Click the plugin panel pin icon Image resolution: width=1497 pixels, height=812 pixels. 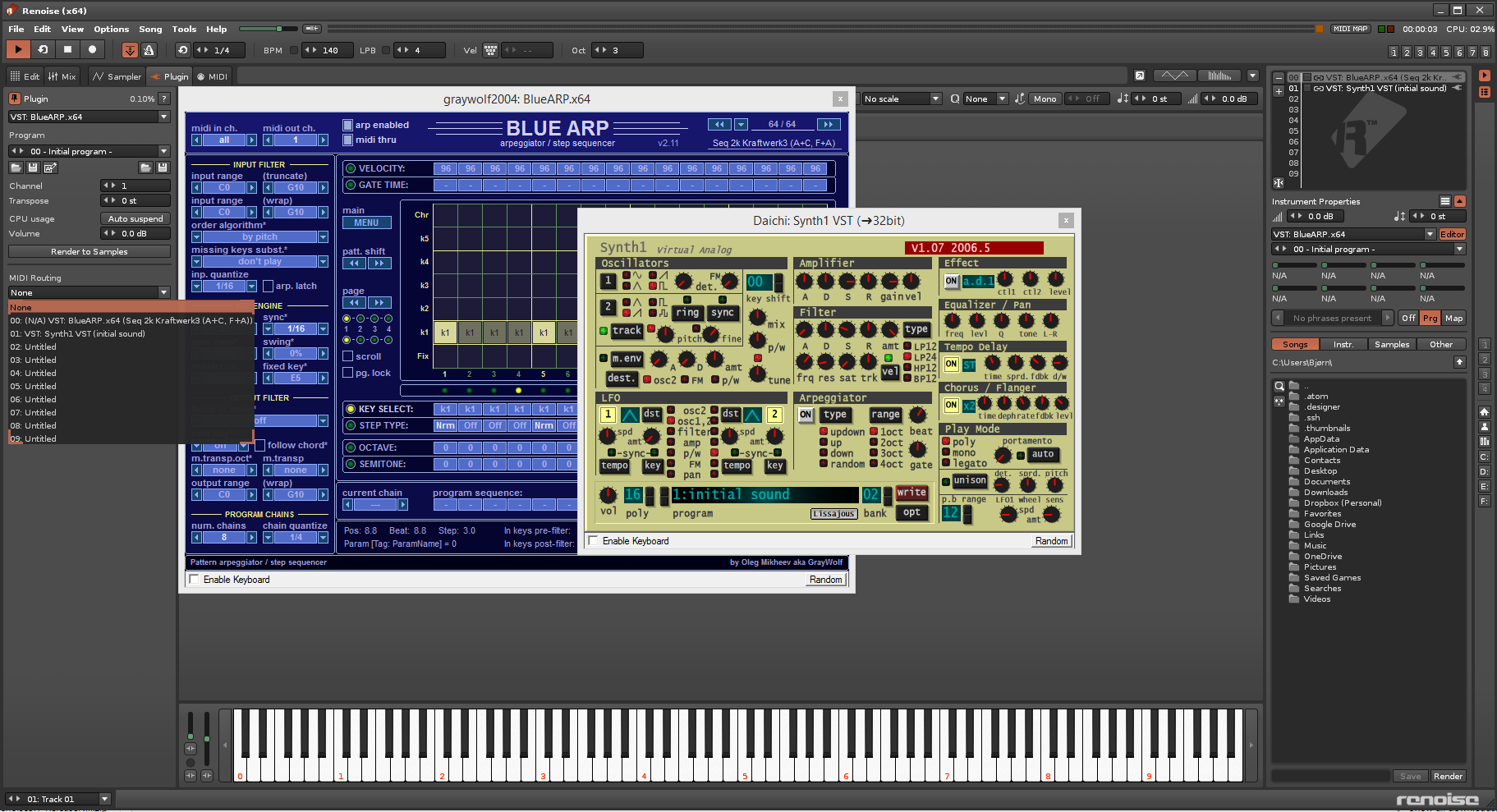click(x=14, y=99)
